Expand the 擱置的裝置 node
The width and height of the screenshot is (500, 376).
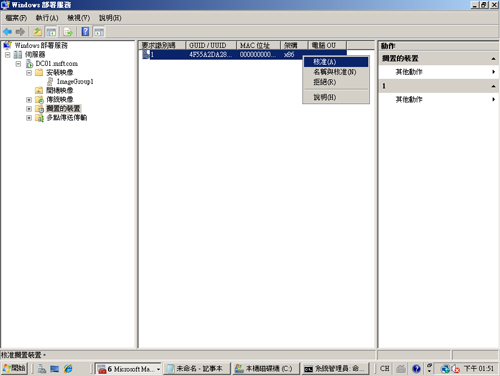coord(29,108)
